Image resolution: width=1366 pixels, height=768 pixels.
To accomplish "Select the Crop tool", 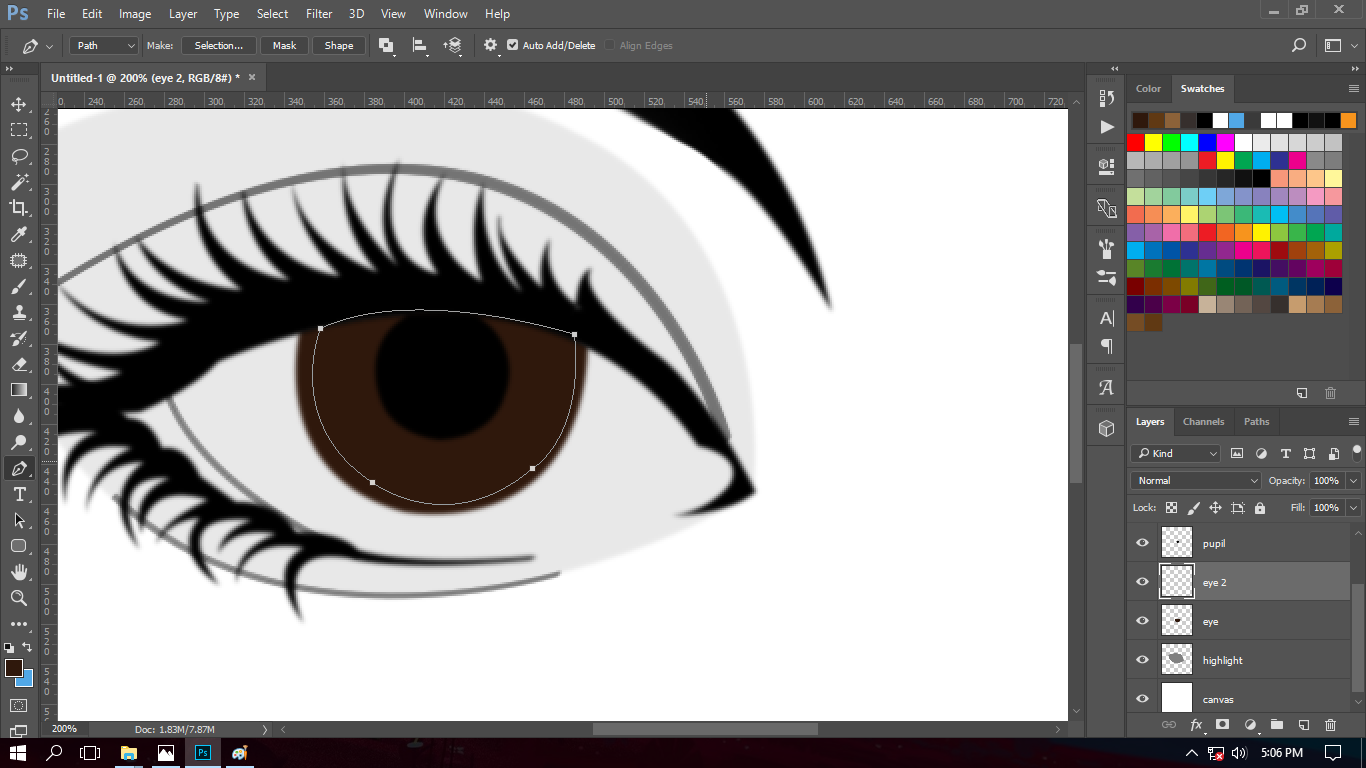I will pos(19,208).
